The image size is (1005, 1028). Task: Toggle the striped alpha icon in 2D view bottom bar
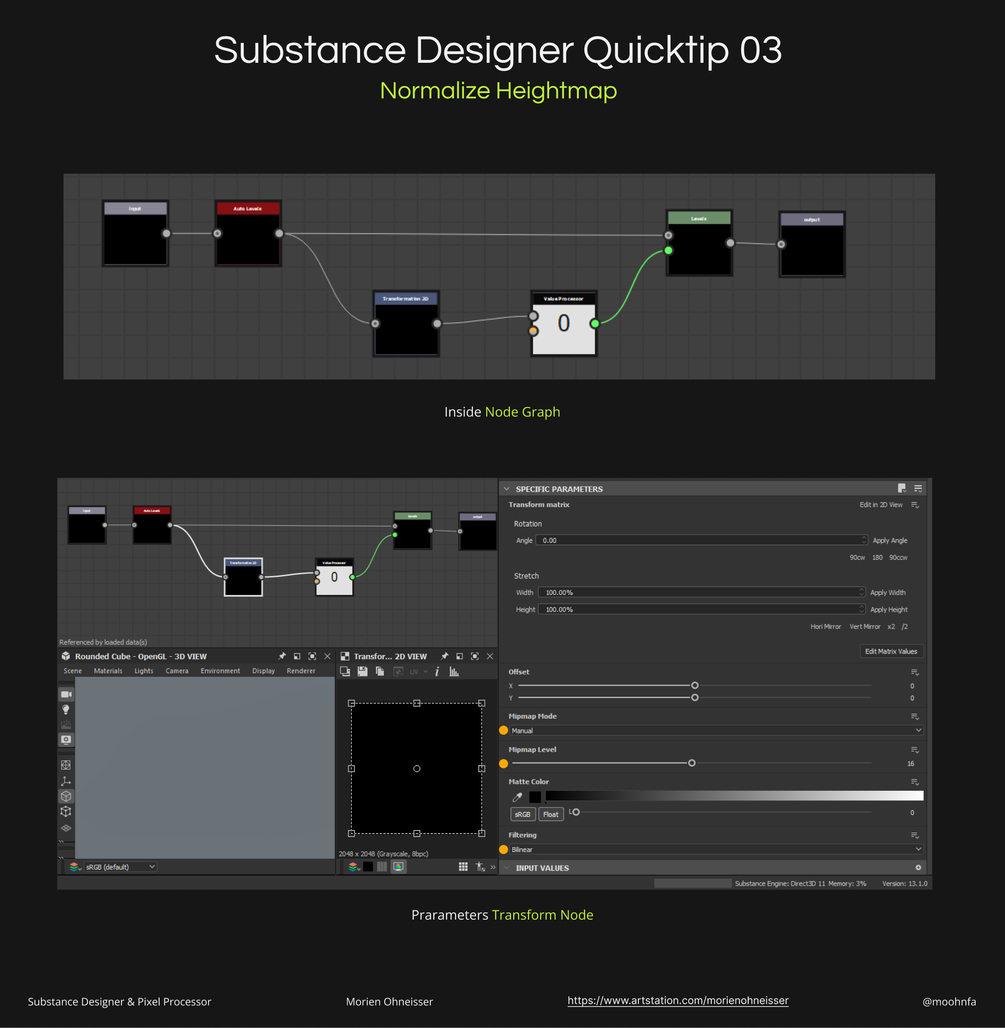coord(382,867)
